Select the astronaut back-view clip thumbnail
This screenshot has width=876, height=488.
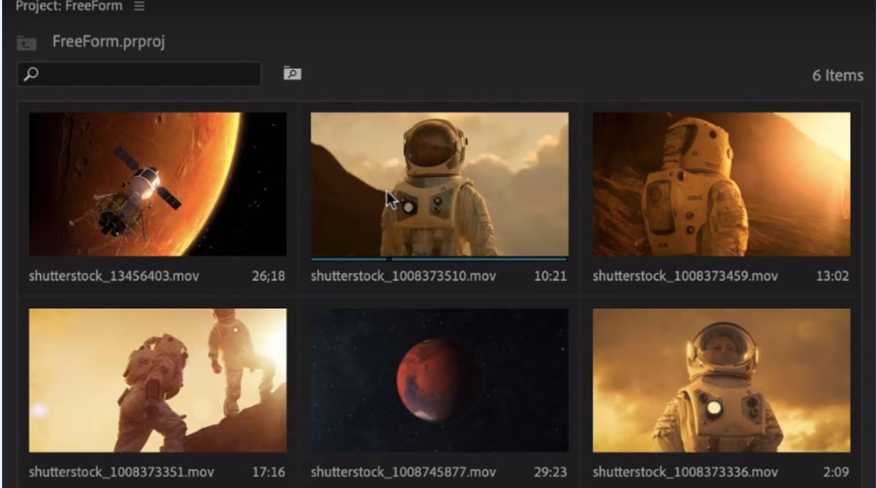[721, 184]
